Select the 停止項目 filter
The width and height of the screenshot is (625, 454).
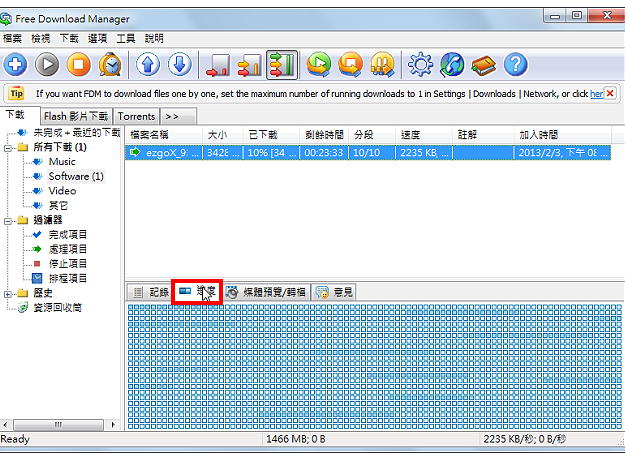click(x=68, y=264)
